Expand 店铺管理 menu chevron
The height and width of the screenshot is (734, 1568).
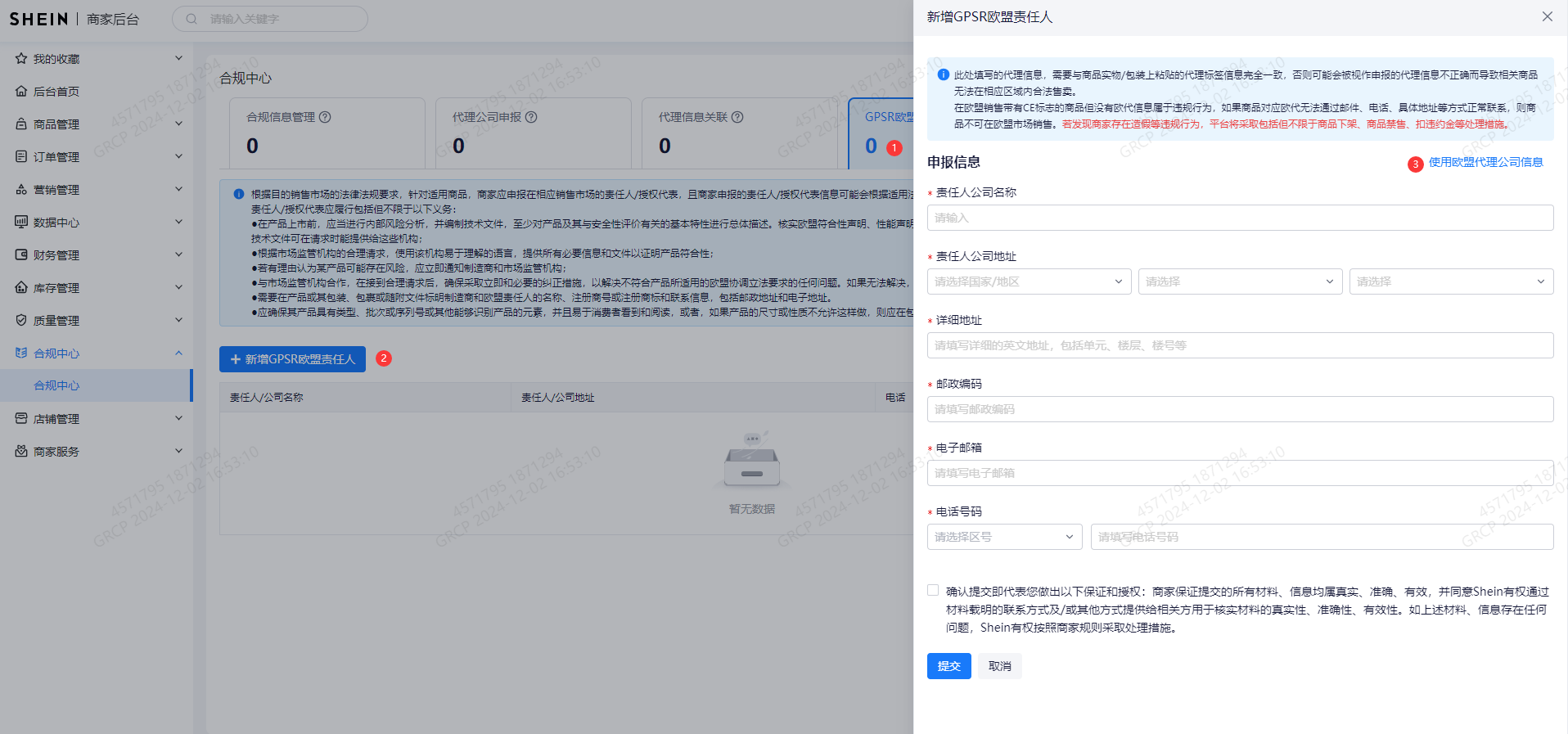178,418
